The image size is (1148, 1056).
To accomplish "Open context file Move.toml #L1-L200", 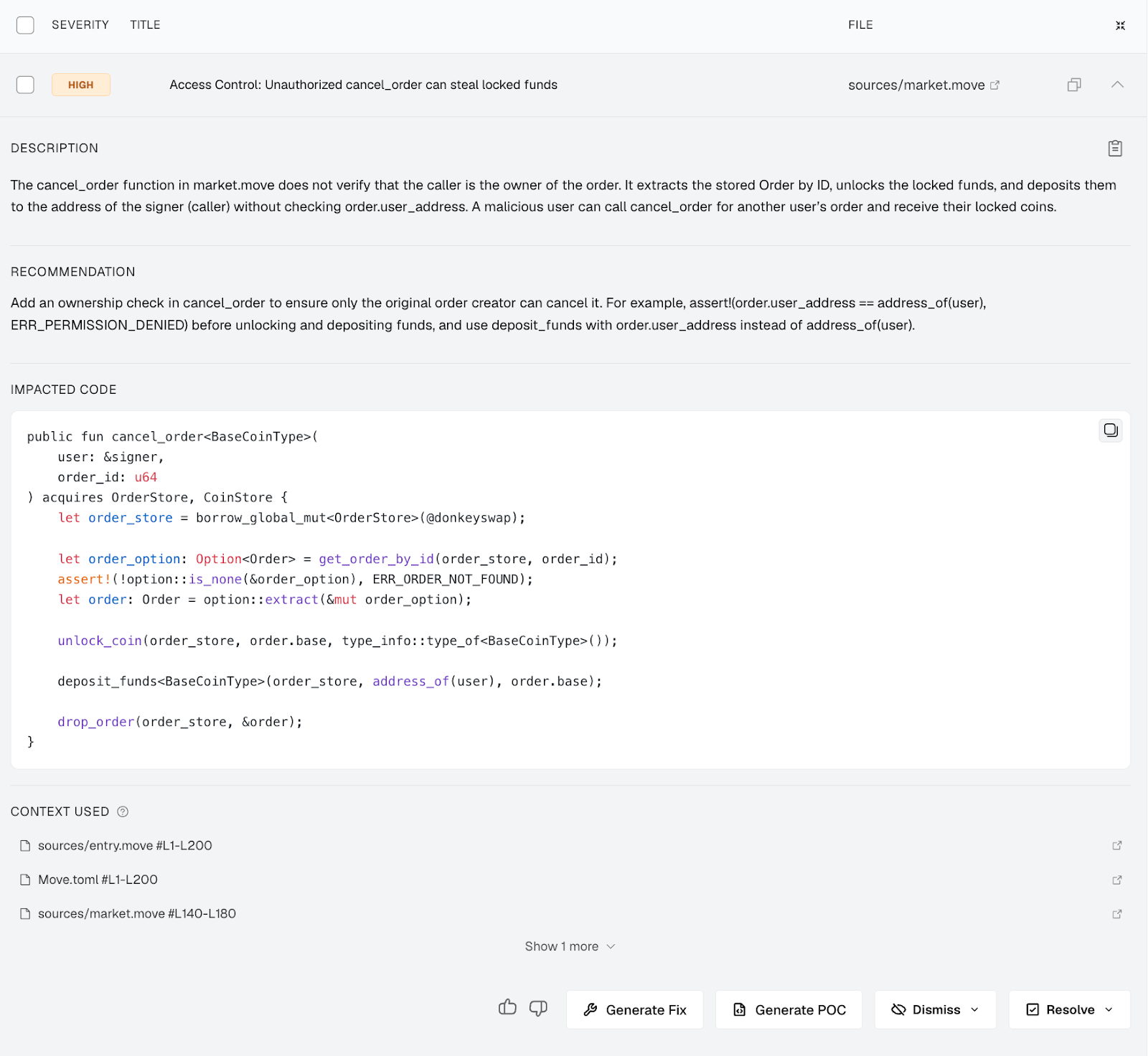I will pyautogui.click(x=98, y=880).
